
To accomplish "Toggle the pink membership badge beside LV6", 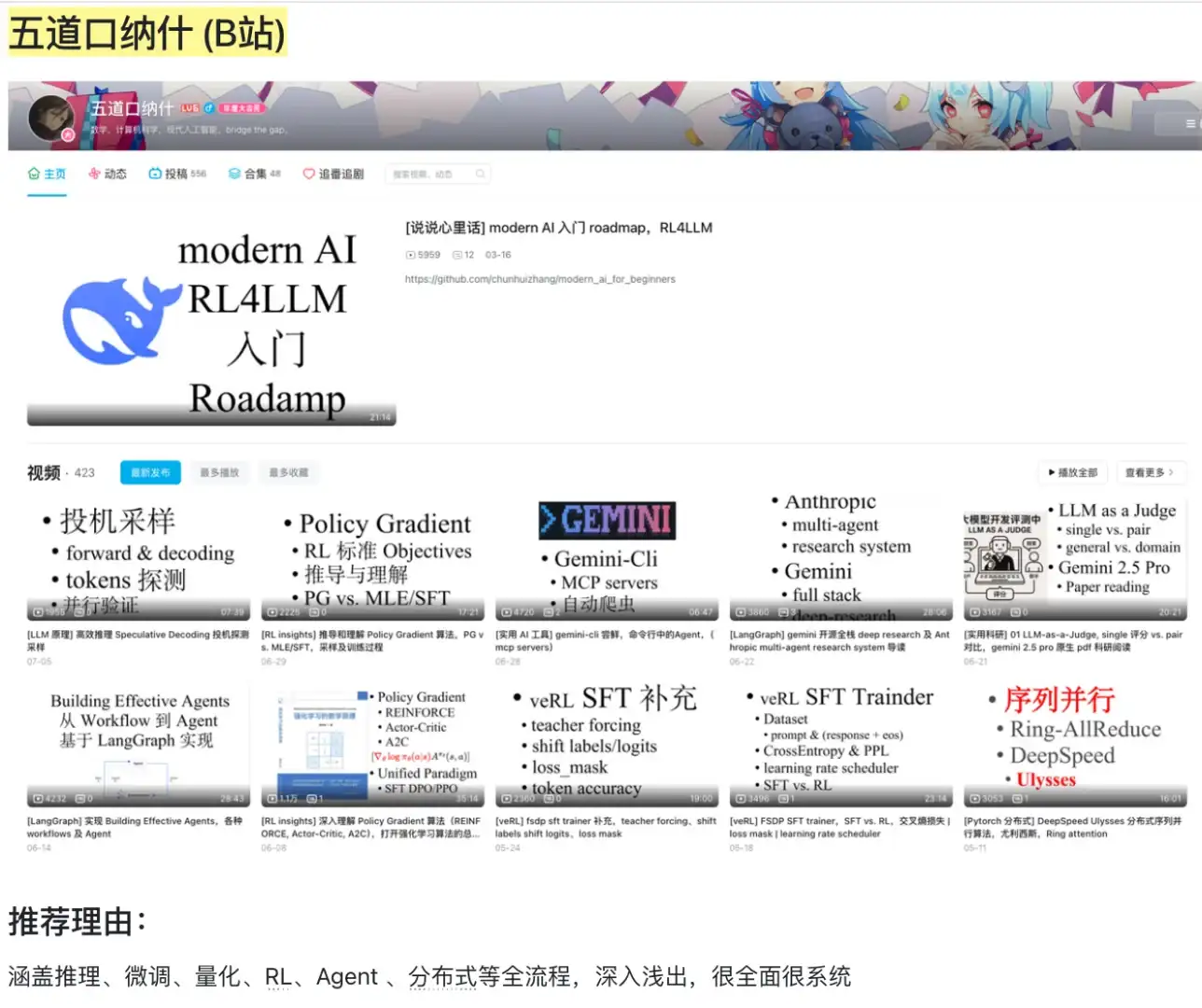I will tap(242, 109).
